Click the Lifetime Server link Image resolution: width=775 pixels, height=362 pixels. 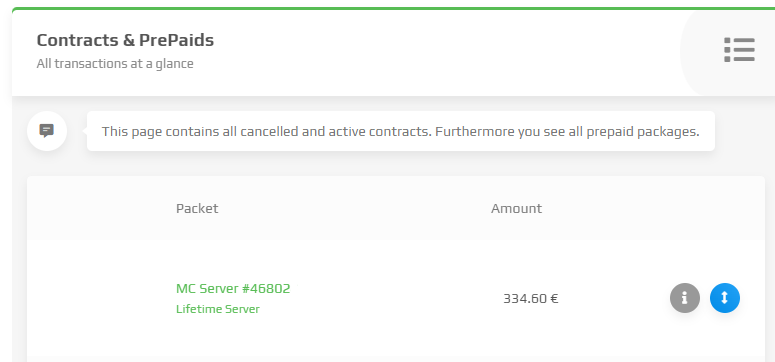click(x=217, y=309)
